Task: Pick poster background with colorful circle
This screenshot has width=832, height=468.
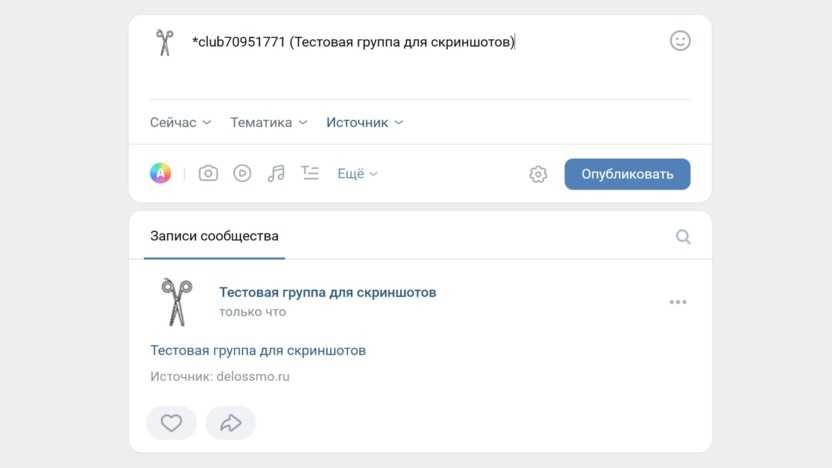Action: [161, 173]
